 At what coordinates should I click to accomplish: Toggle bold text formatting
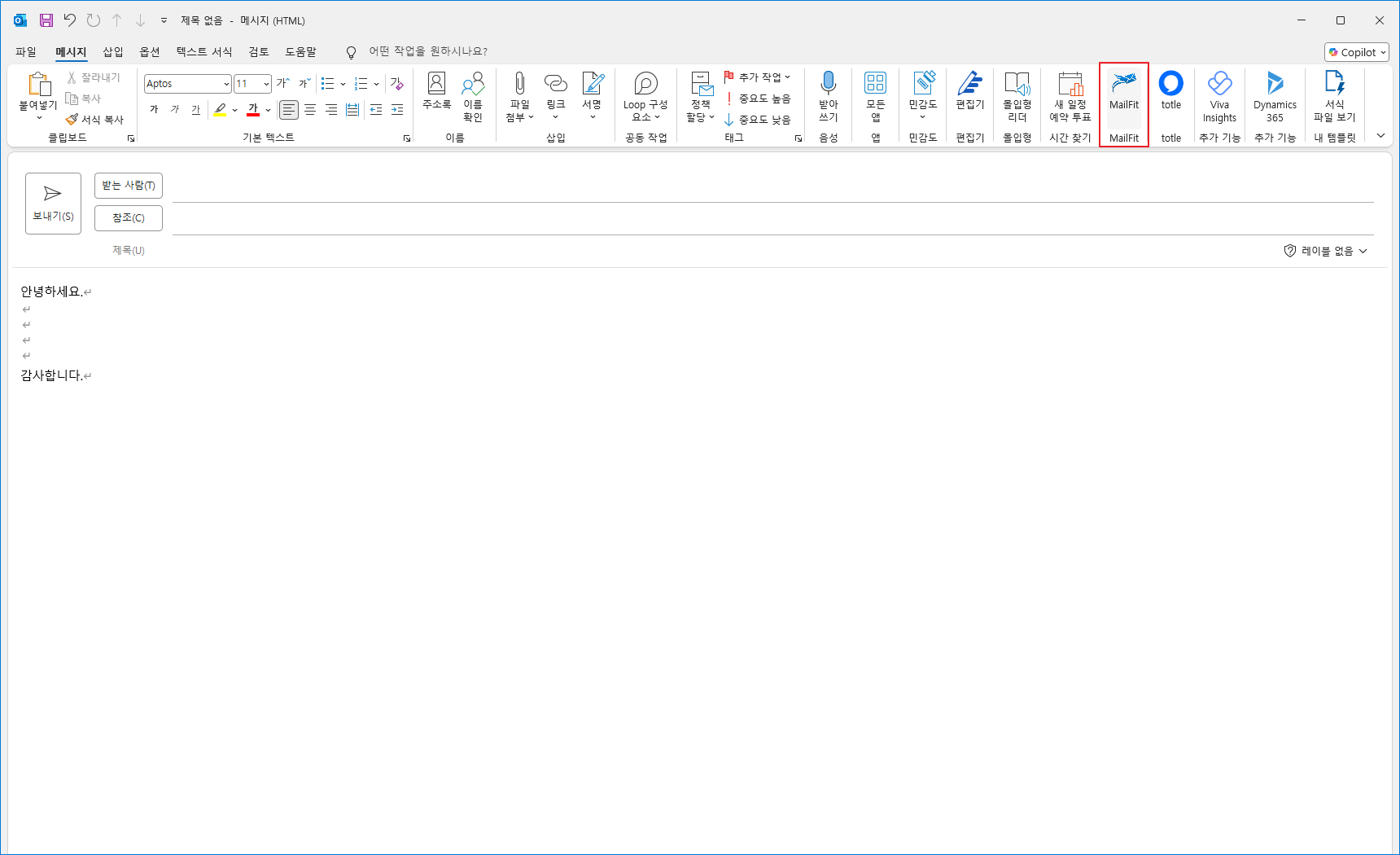[x=154, y=110]
